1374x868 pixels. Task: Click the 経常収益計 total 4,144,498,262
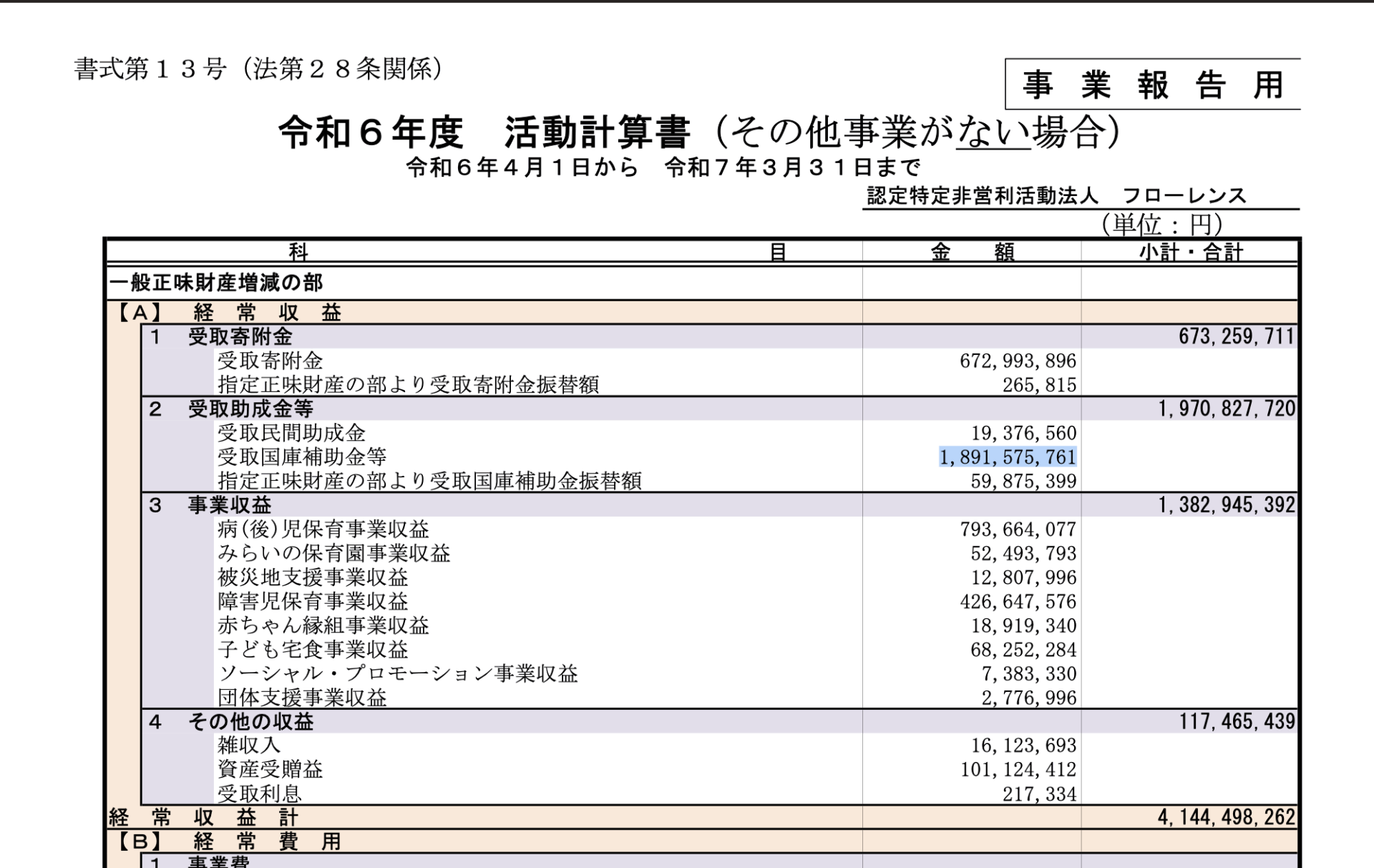pyautogui.click(x=1226, y=817)
